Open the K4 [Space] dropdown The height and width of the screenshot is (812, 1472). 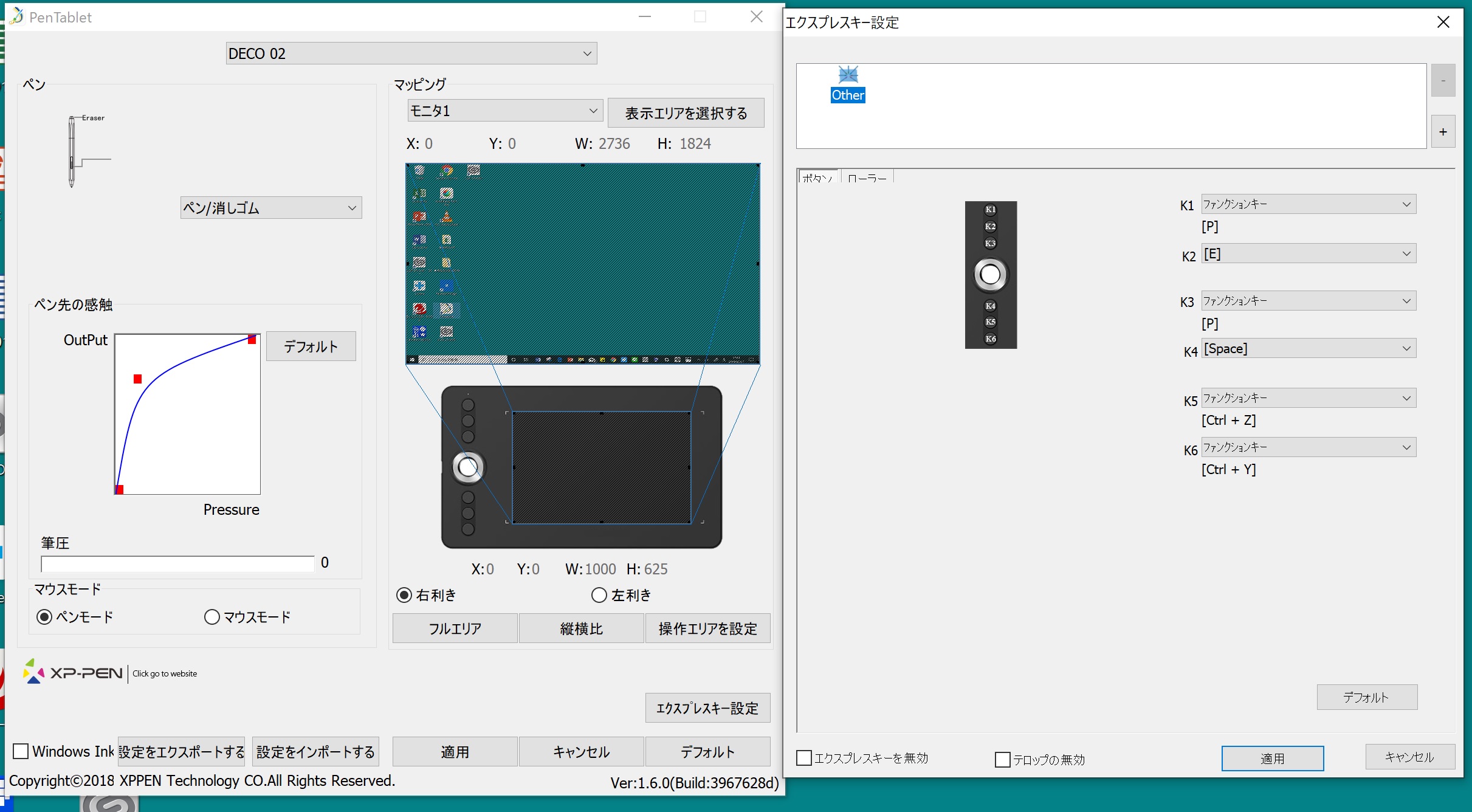(1309, 348)
